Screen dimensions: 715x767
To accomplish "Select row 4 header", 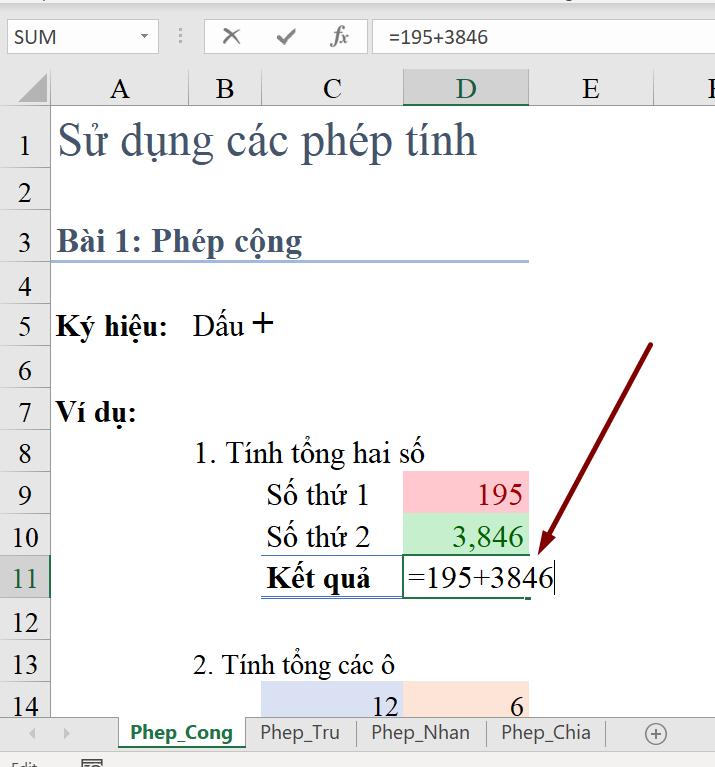I will click(25, 283).
